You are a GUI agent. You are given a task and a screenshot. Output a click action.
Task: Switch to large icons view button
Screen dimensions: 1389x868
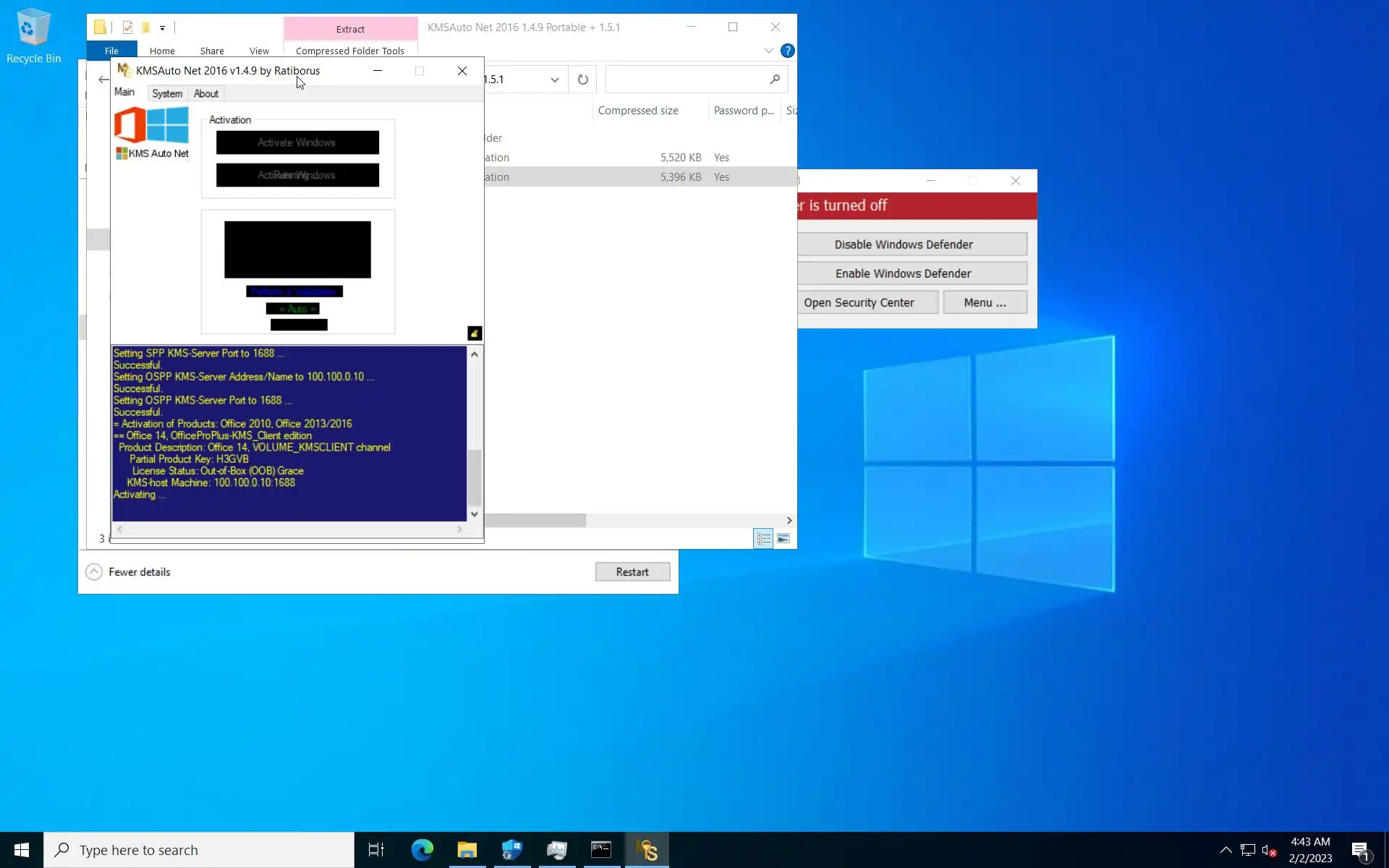tap(783, 538)
